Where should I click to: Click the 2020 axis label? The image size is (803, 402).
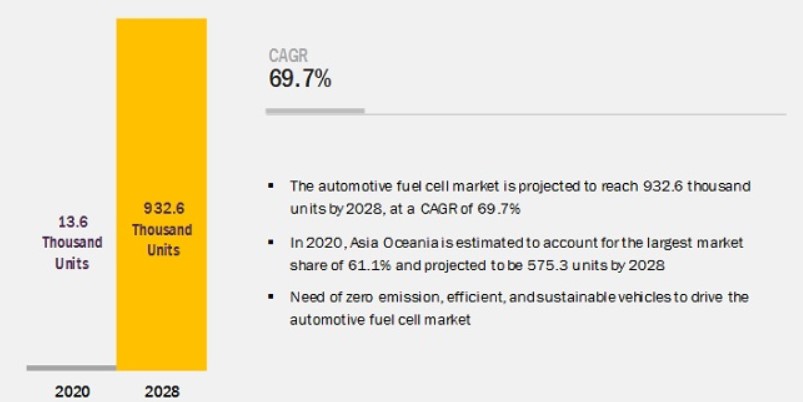point(72,392)
